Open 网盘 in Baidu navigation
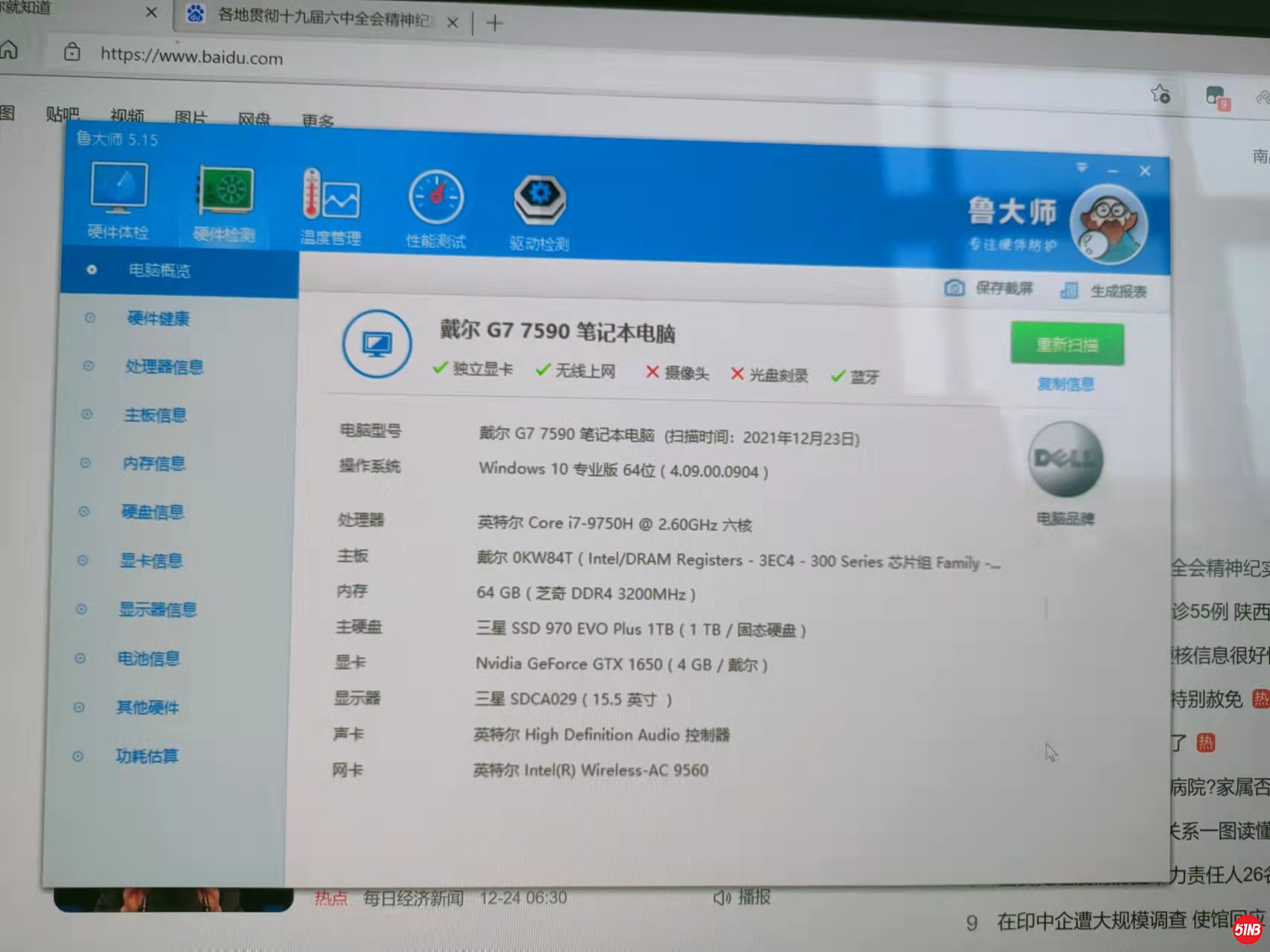This screenshot has width=1270, height=952. pyautogui.click(x=254, y=119)
